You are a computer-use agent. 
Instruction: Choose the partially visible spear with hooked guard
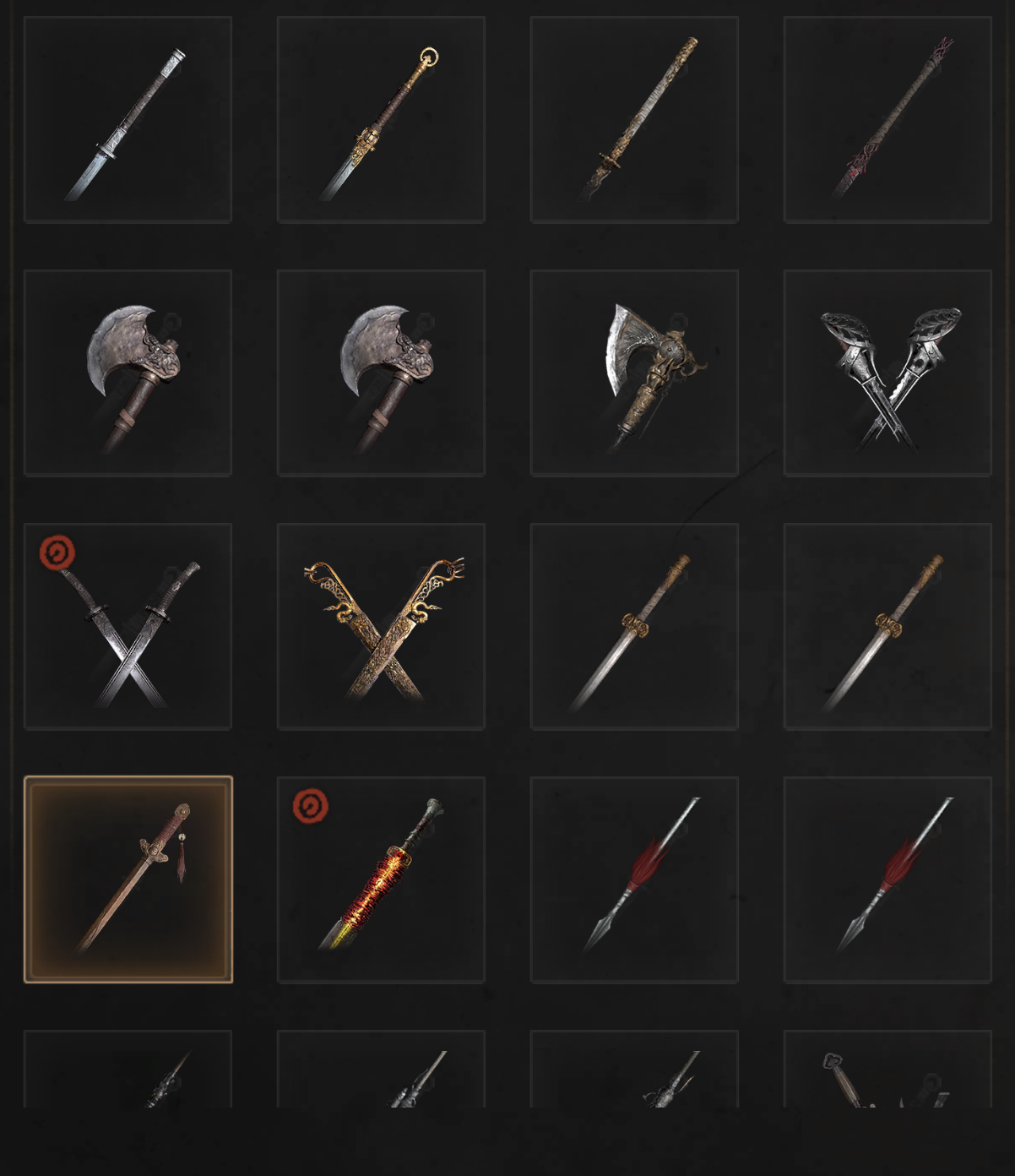coord(634,1070)
